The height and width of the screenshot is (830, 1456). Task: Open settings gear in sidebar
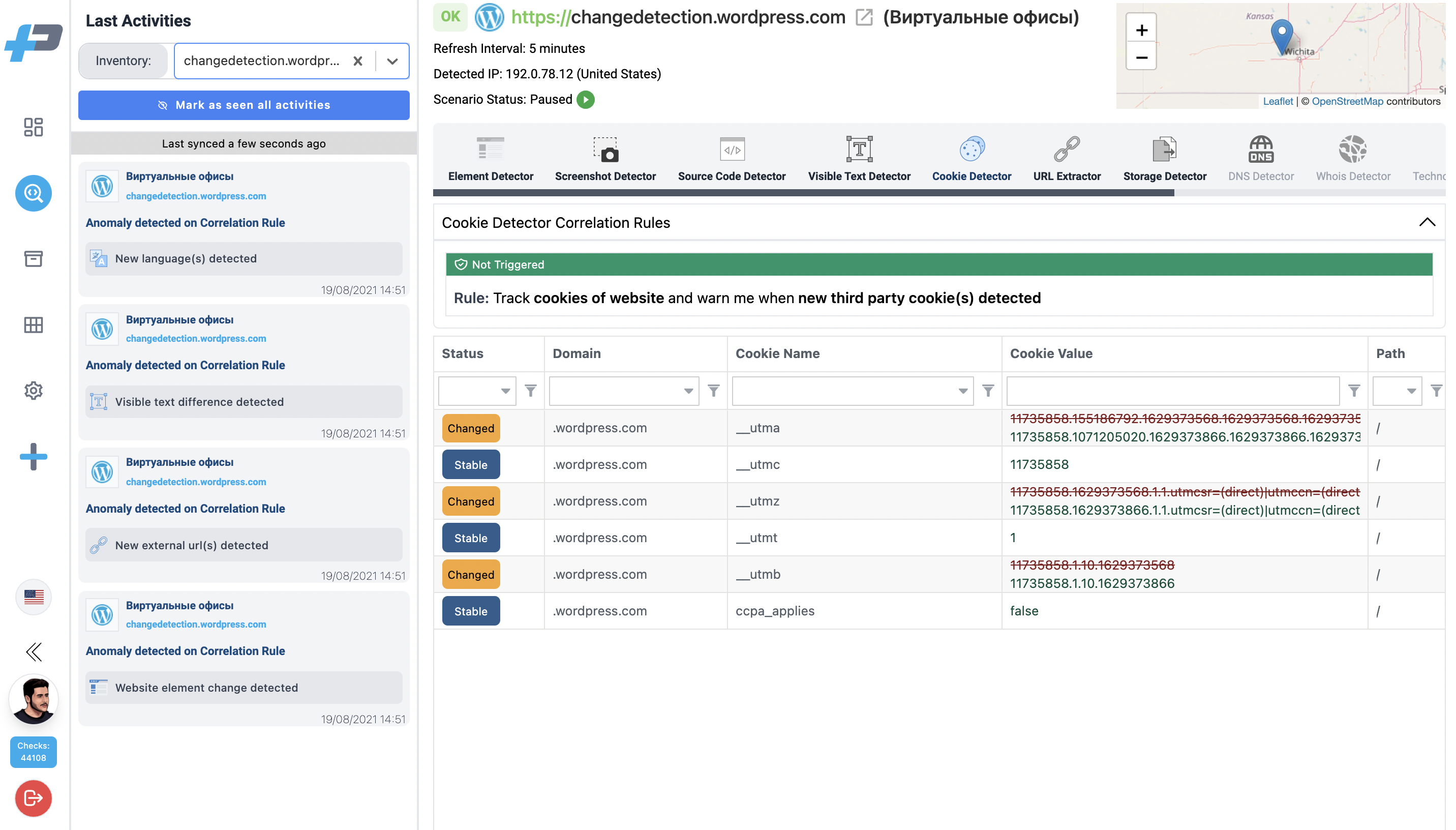click(33, 391)
